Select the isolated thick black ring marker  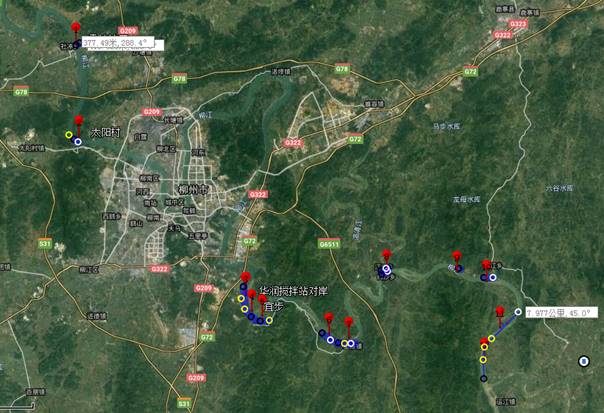(584, 361)
